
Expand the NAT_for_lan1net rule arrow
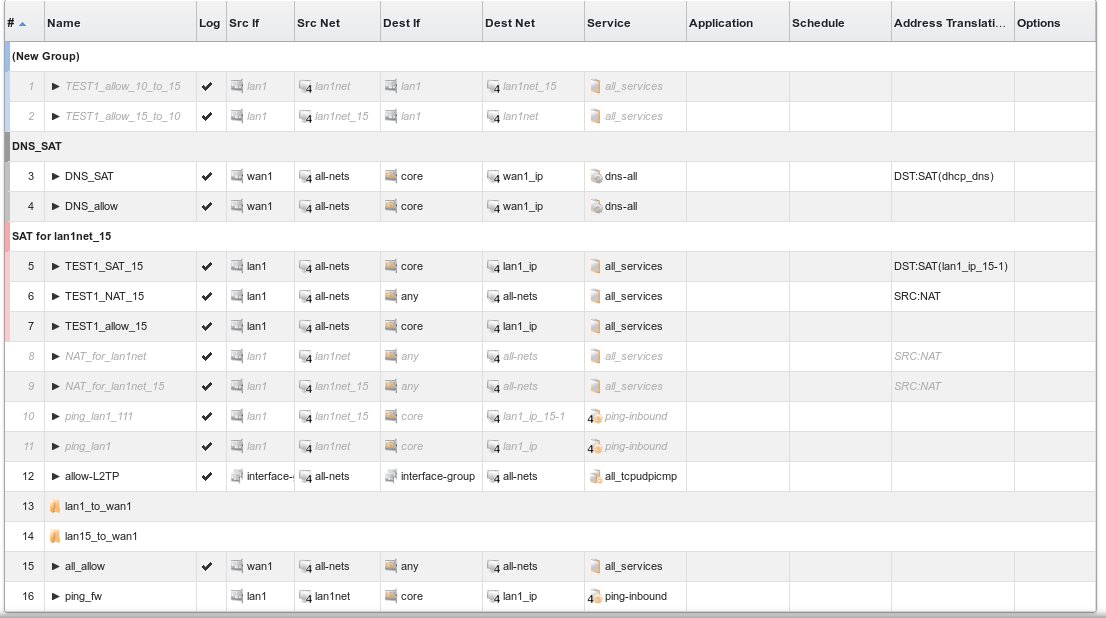click(56, 357)
